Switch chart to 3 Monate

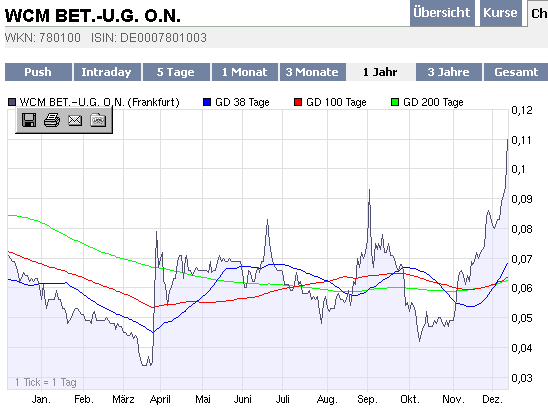pyautogui.click(x=312, y=72)
